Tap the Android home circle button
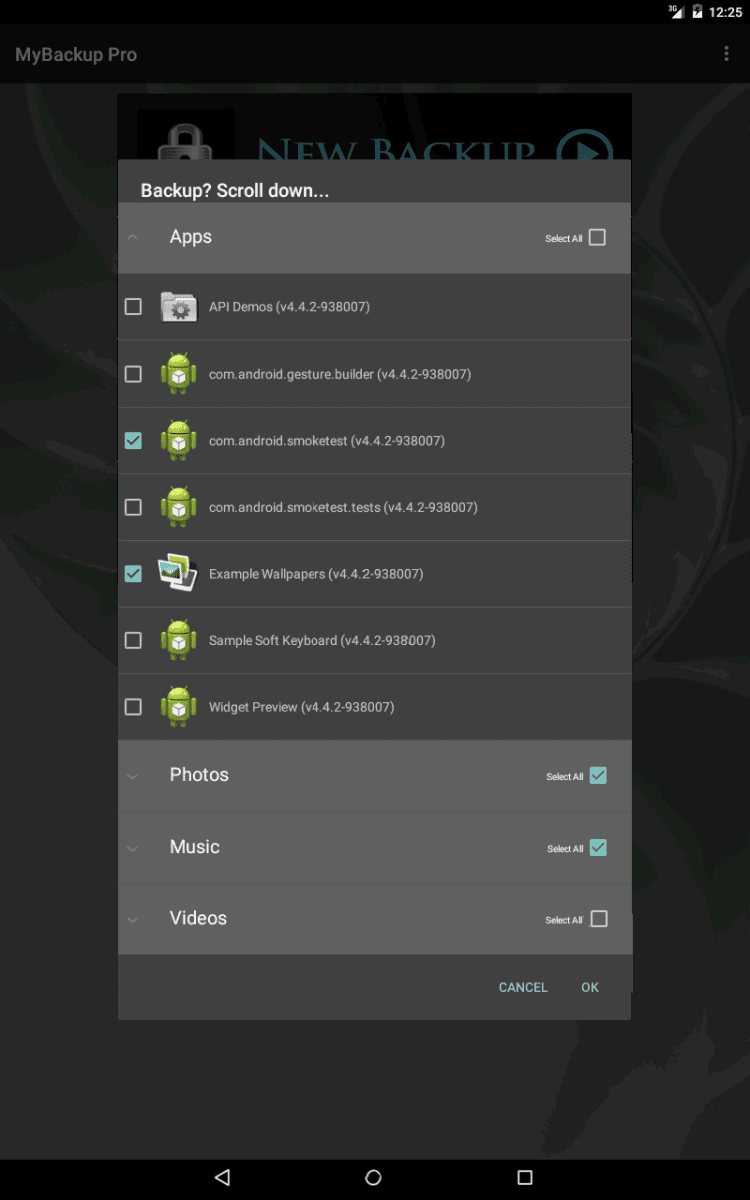The height and width of the screenshot is (1200, 750). (374, 1177)
